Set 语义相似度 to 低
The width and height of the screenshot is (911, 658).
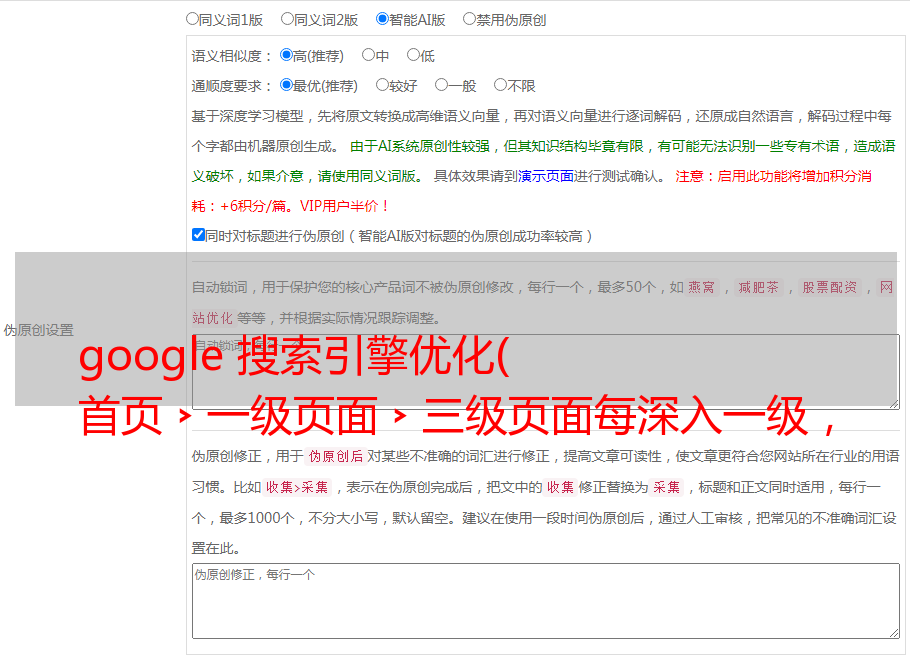pyautogui.click(x=413, y=55)
